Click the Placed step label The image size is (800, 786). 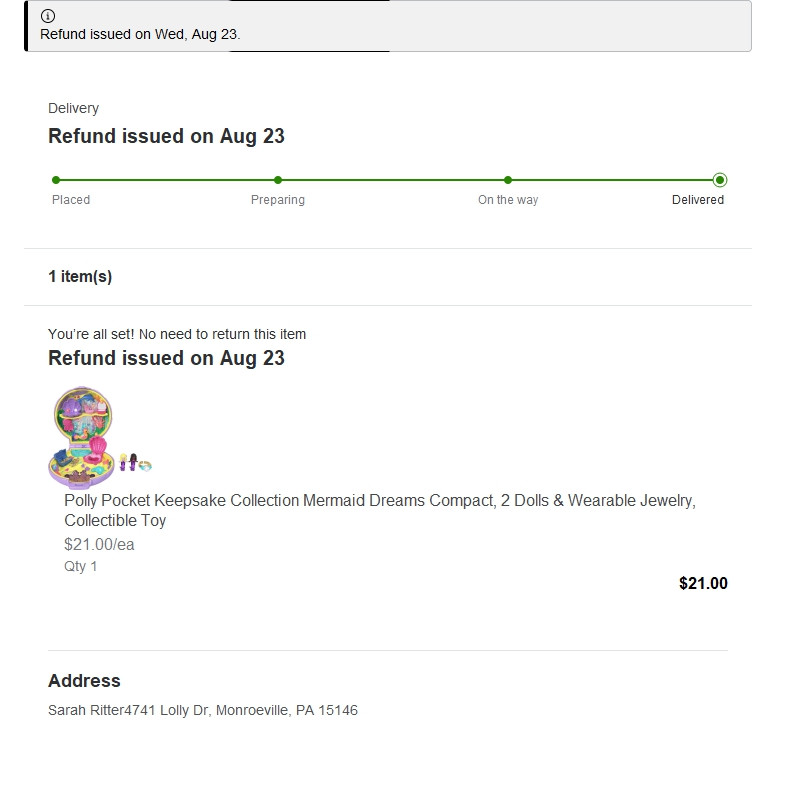(71, 200)
